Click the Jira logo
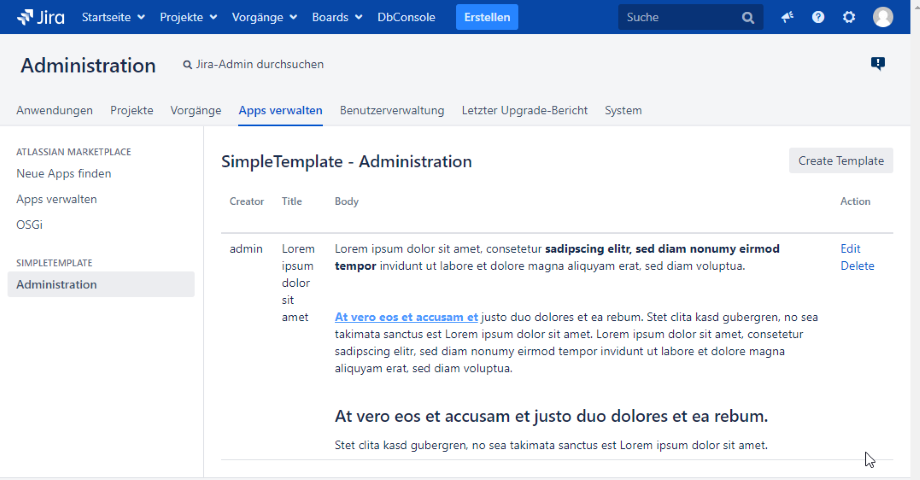Image resolution: width=920 pixels, height=480 pixels. (x=40, y=17)
